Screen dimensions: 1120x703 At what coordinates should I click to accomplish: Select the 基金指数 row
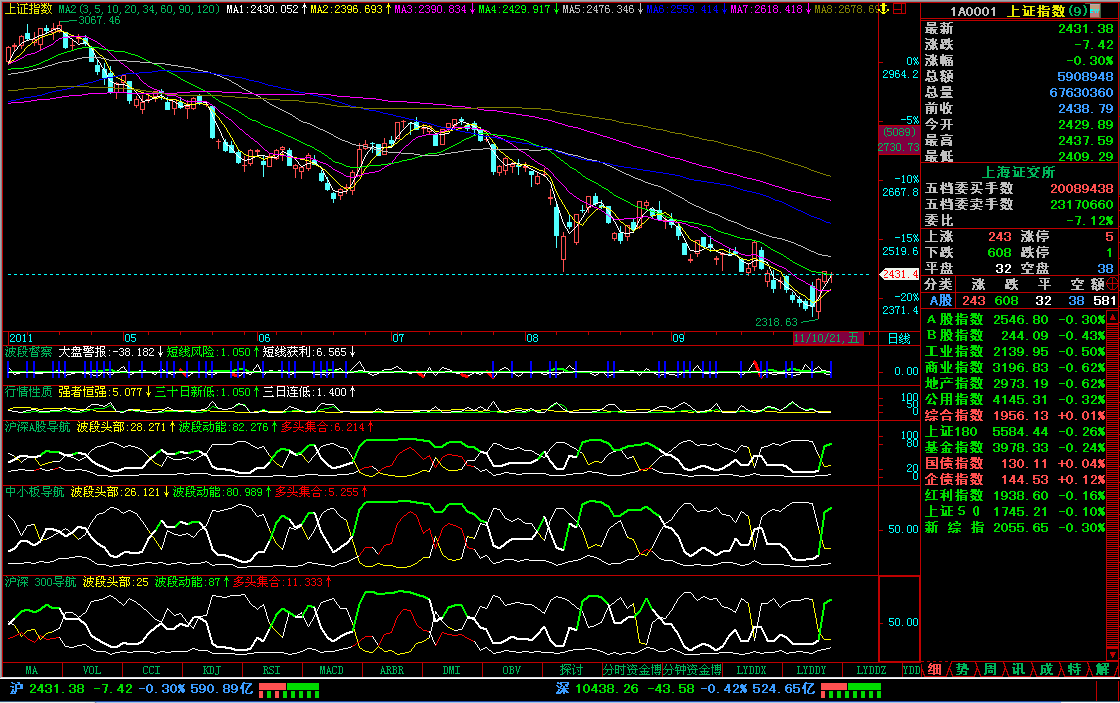[1016, 447]
